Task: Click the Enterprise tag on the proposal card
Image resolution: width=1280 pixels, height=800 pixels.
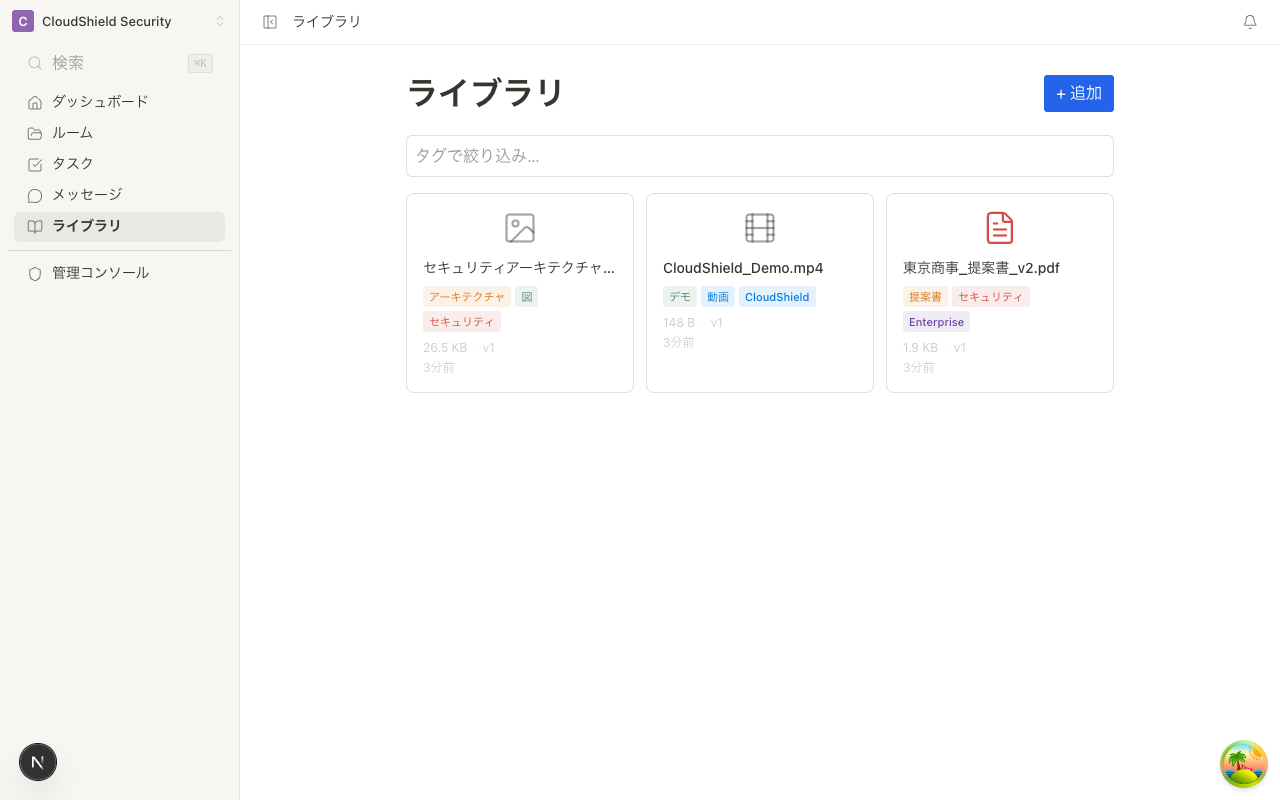Action: (936, 321)
